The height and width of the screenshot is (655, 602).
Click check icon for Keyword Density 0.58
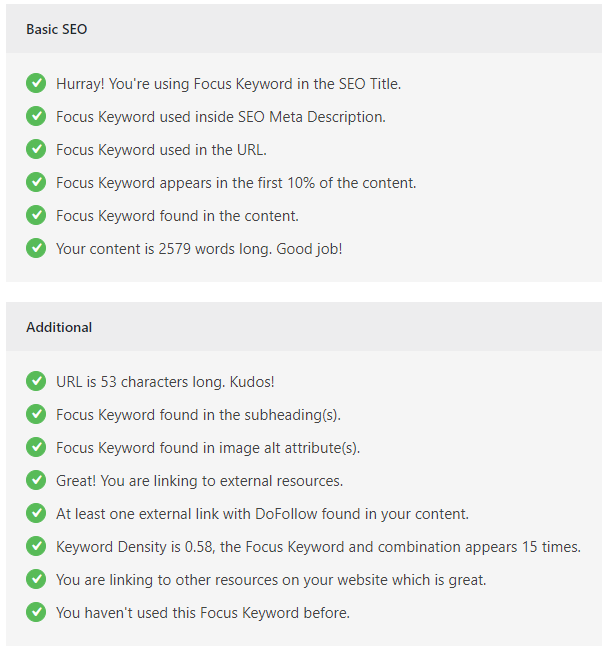click(36, 546)
